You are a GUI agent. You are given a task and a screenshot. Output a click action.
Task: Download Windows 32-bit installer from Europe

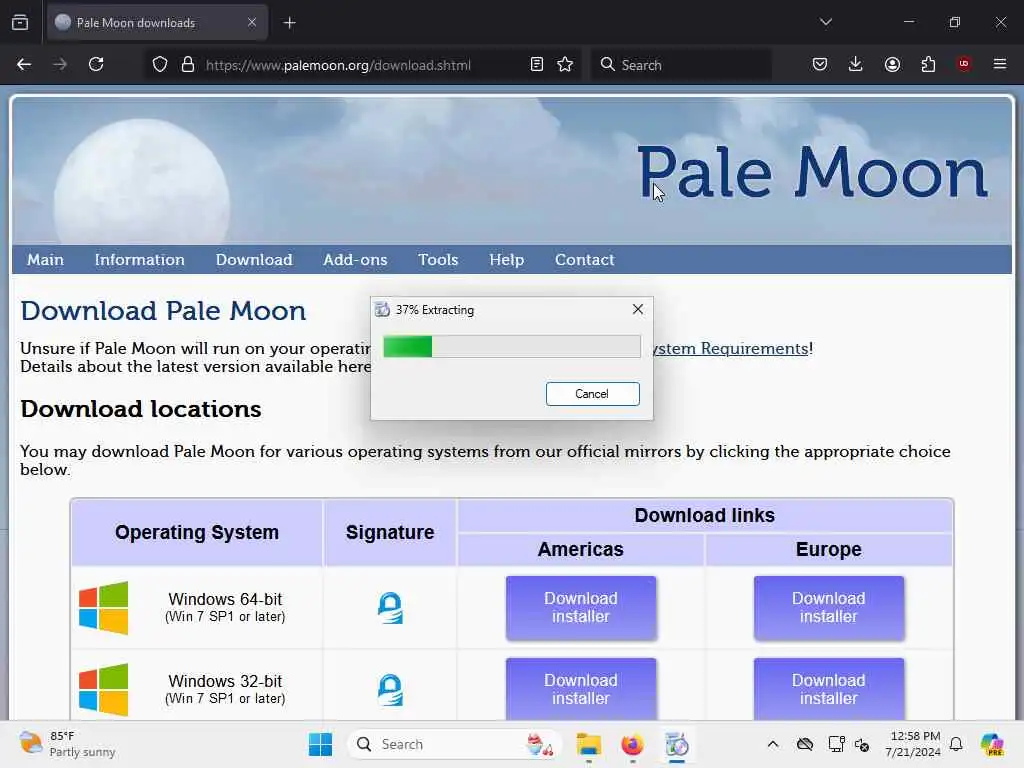829,689
